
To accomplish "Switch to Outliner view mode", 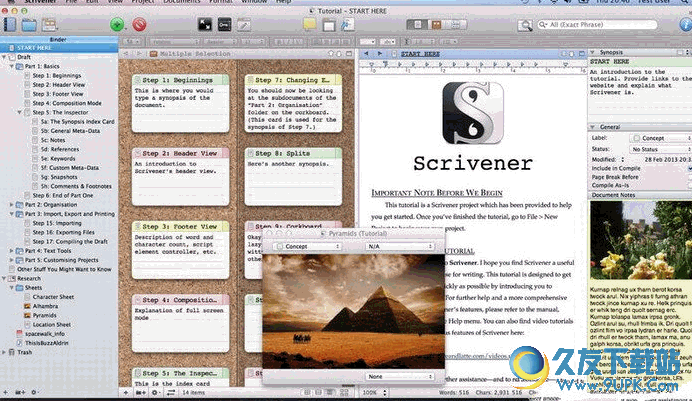I will [455, 25].
